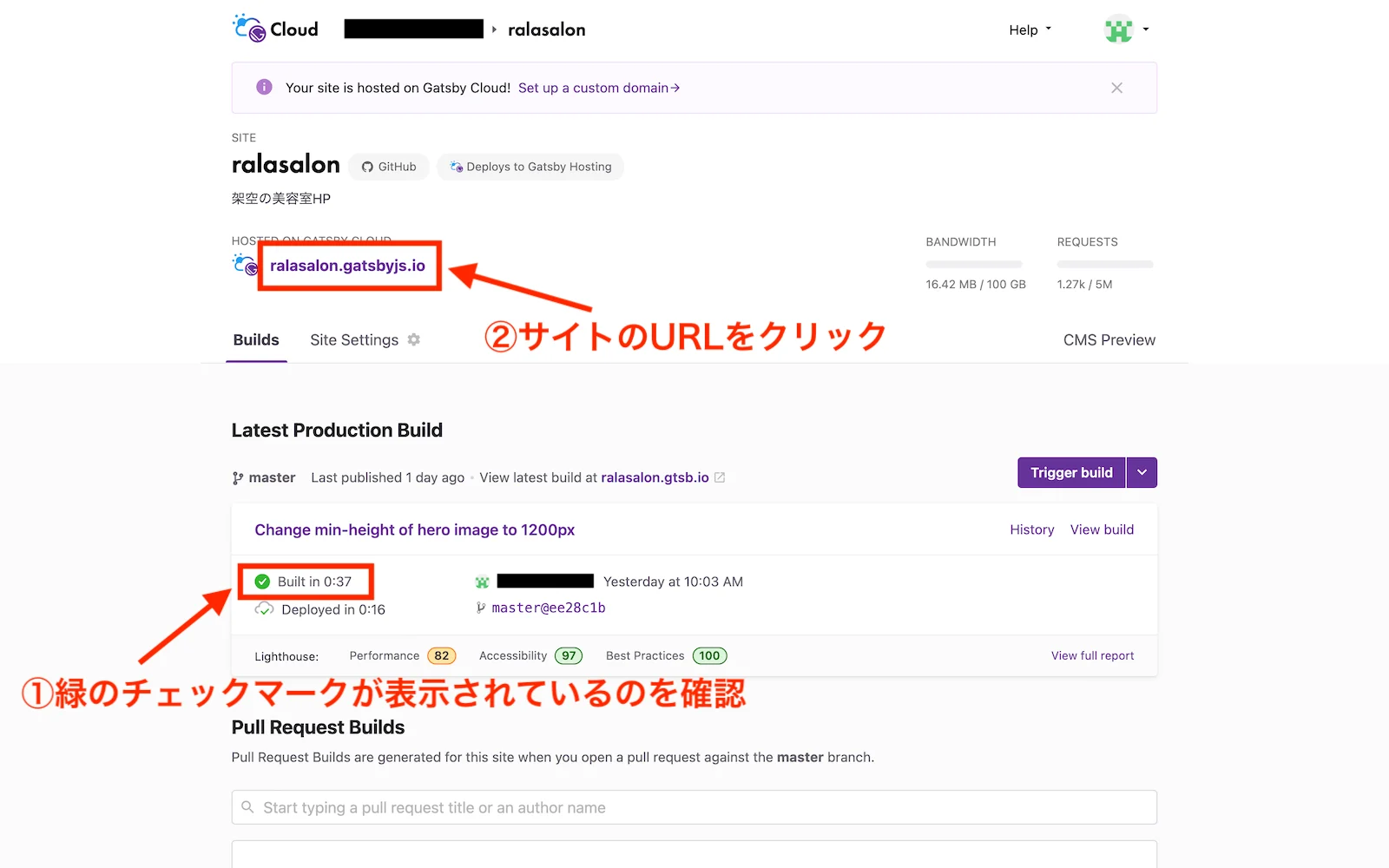Click the Bandwidth usage progress bar
The width and height of the screenshot is (1389, 868).
pos(974,264)
